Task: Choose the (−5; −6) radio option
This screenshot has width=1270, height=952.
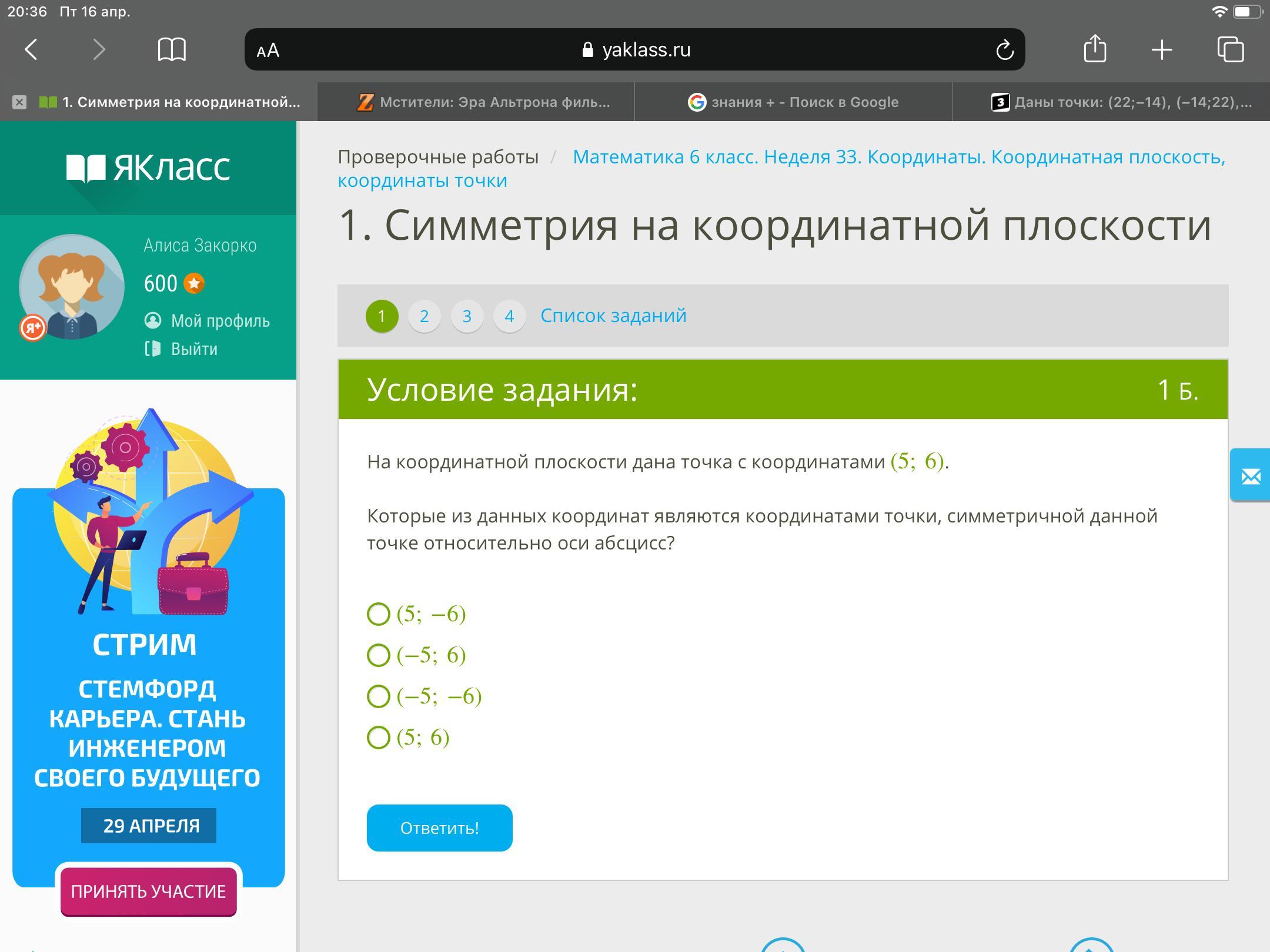Action: click(379, 696)
